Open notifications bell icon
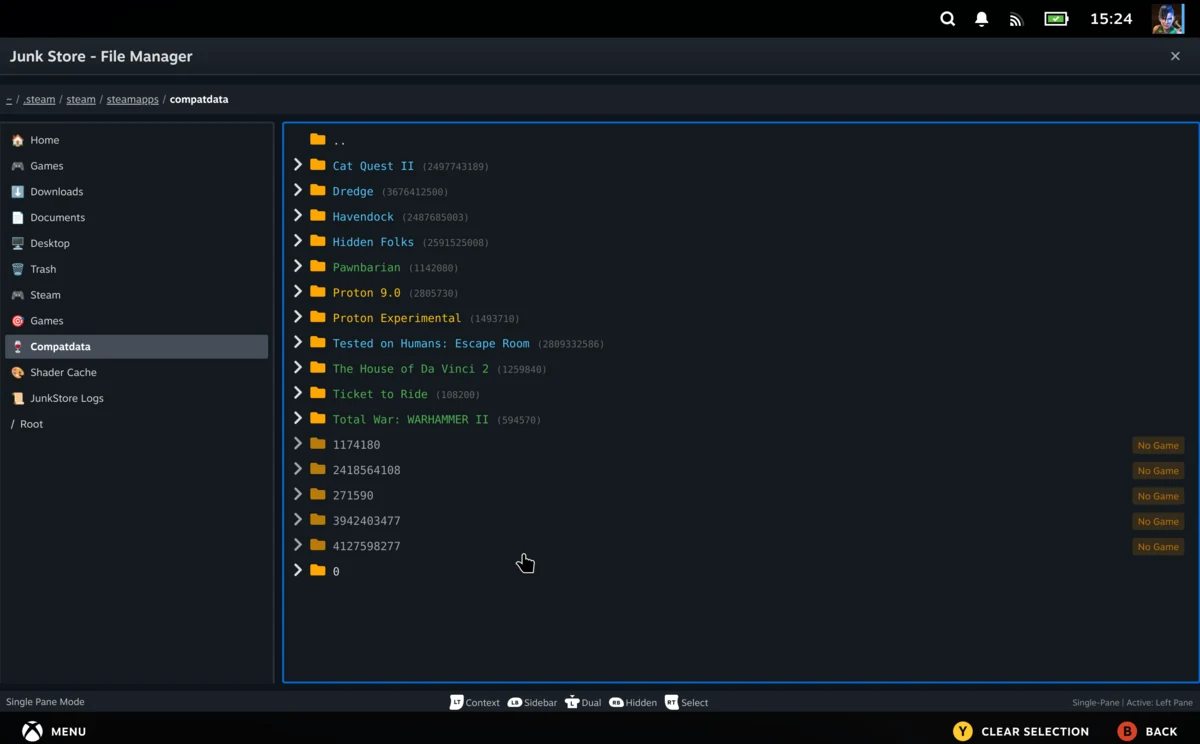This screenshot has width=1200, height=744. pyautogui.click(x=982, y=19)
